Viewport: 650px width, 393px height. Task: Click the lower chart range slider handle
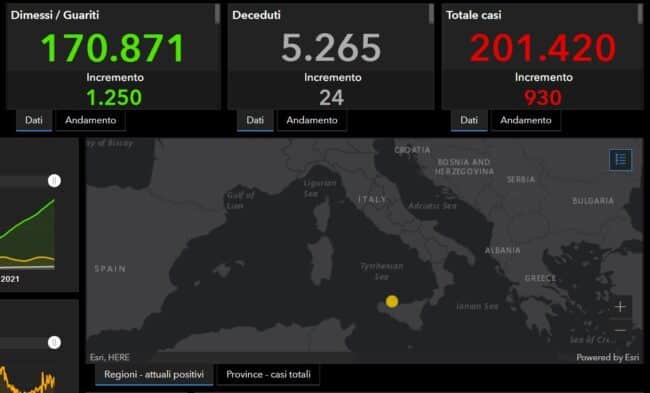(54, 342)
